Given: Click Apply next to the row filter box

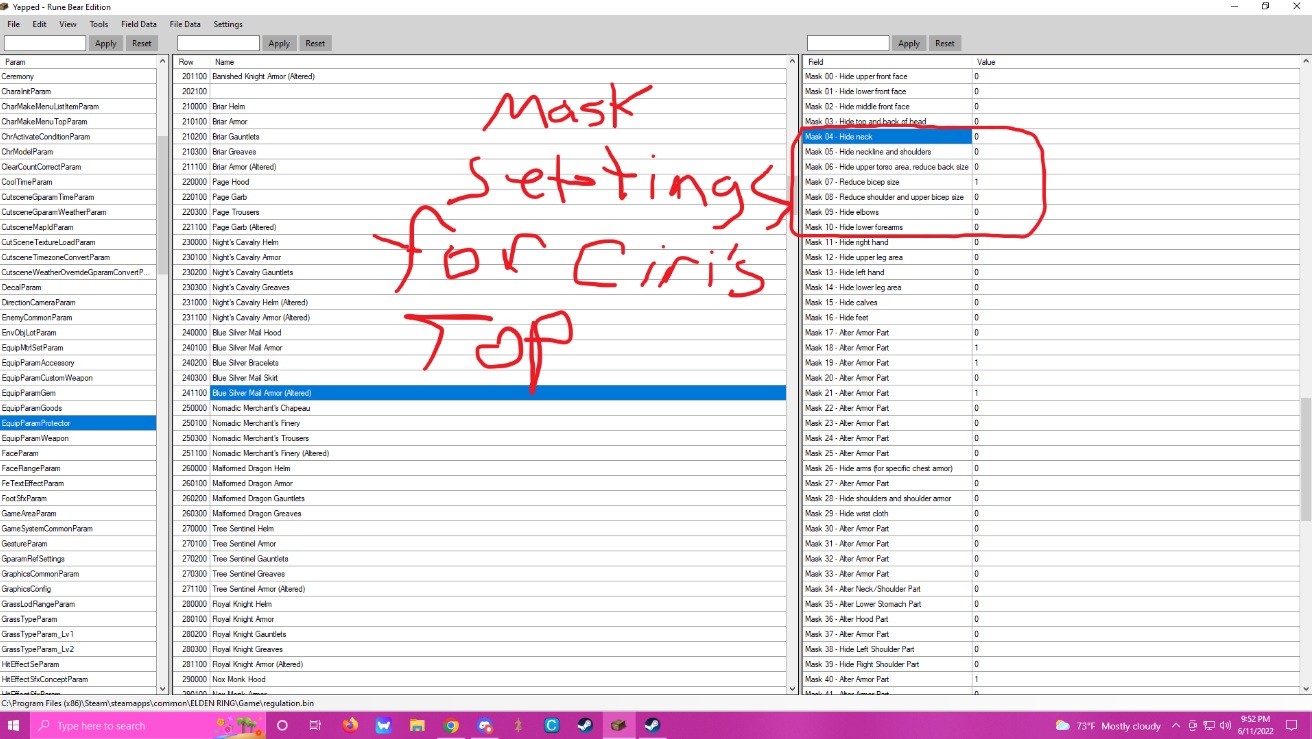Looking at the screenshot, I should coord(279,43).
